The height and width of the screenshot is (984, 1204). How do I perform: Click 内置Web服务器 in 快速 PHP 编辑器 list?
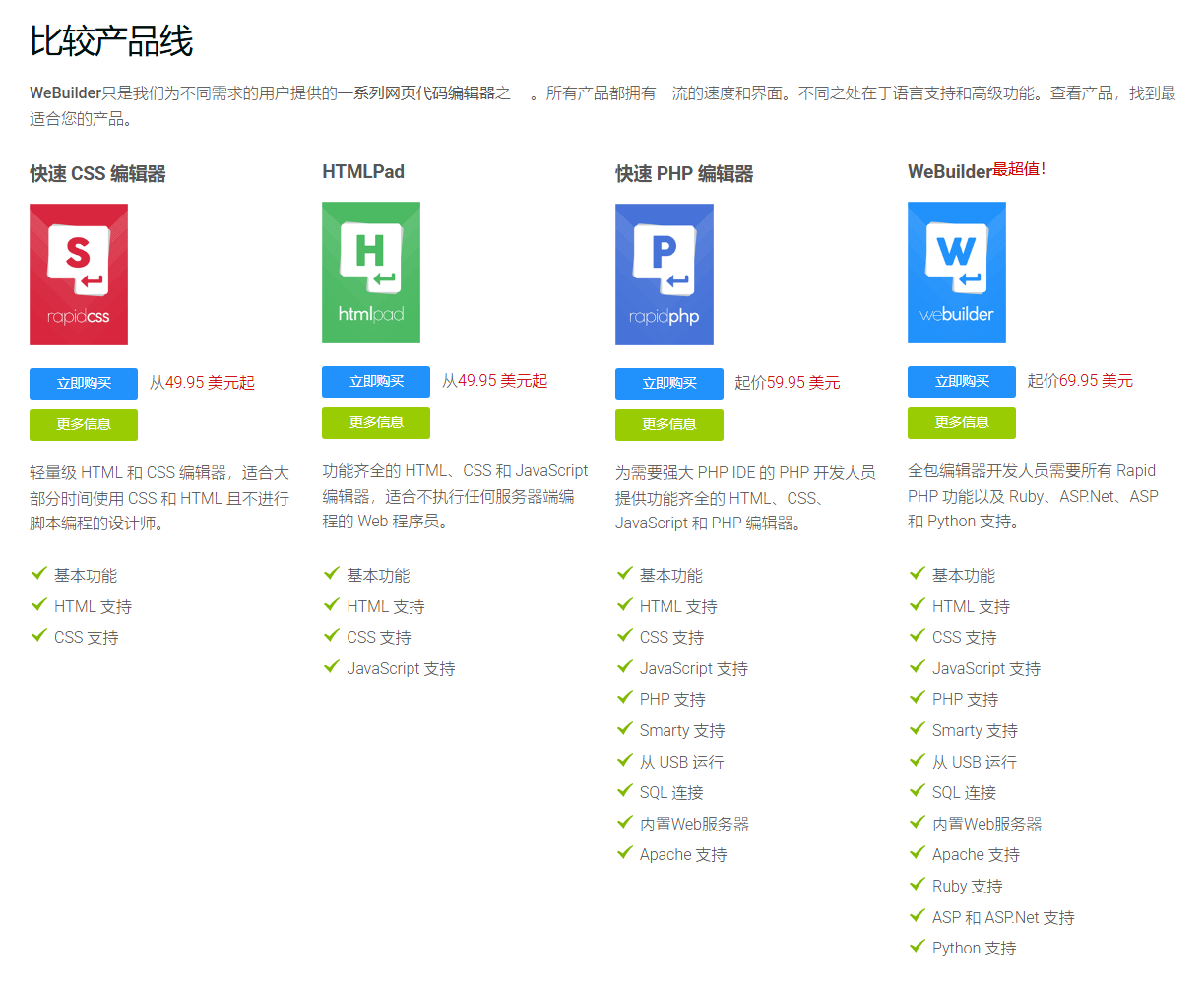point(694,825)
